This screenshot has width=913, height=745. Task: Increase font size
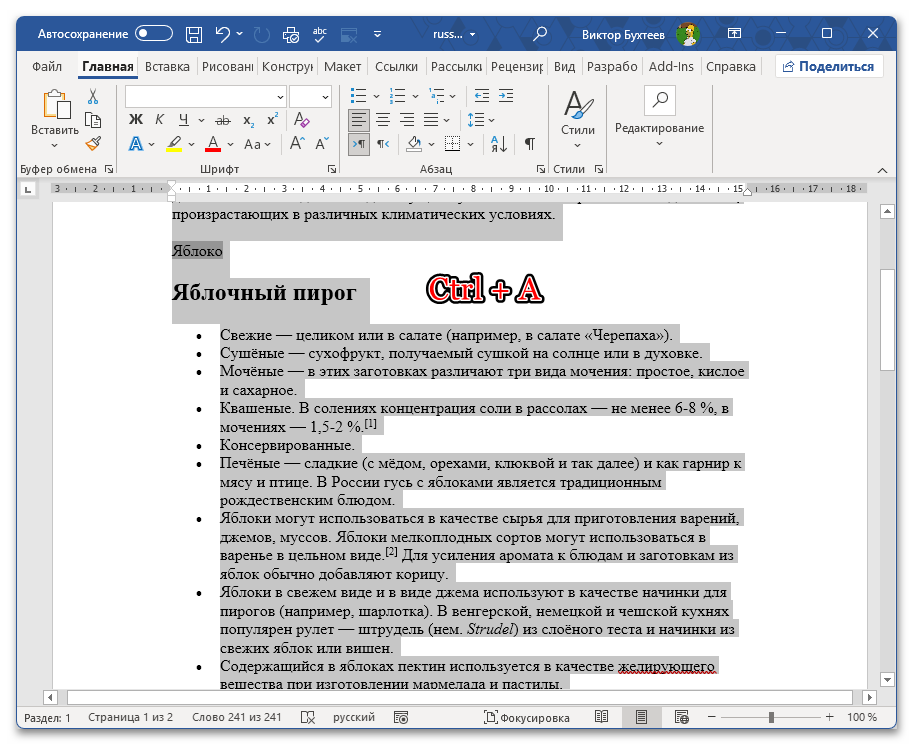297,143
